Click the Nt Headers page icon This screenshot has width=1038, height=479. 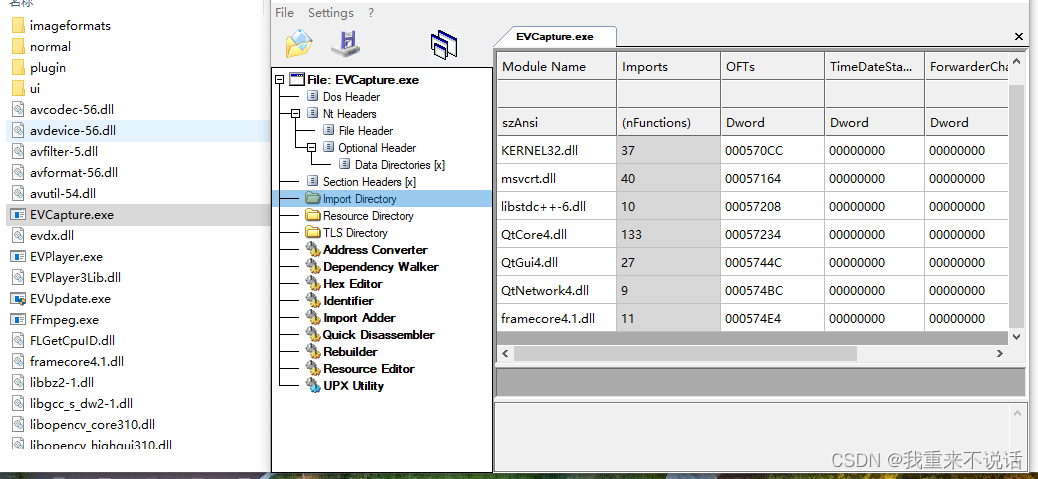pos(312,114)
